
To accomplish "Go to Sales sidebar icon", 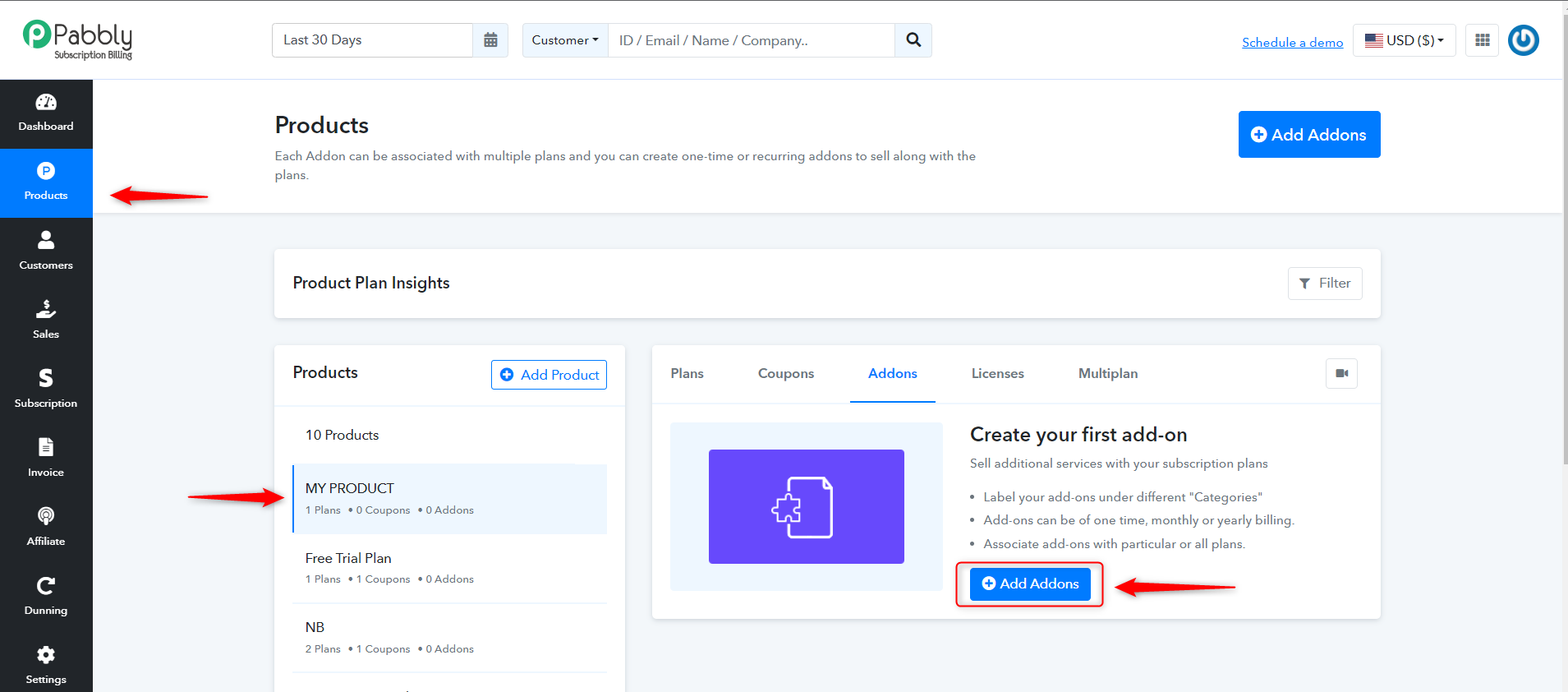I will pyautogui.click(x=46, y=321).
